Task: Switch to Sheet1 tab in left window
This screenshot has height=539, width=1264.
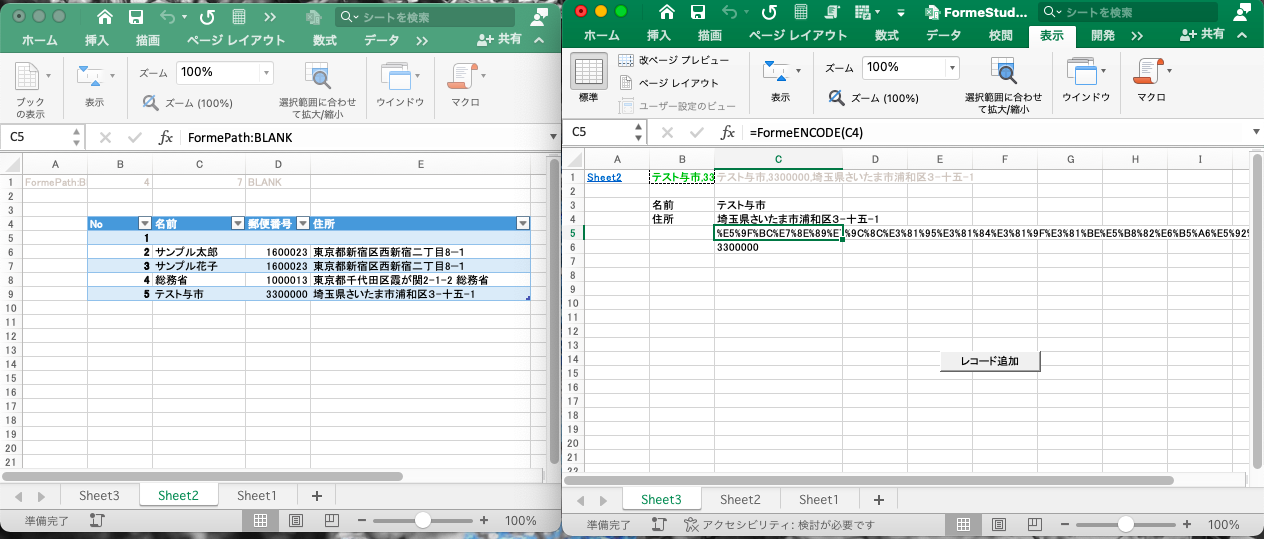Action: click(256, 495)
